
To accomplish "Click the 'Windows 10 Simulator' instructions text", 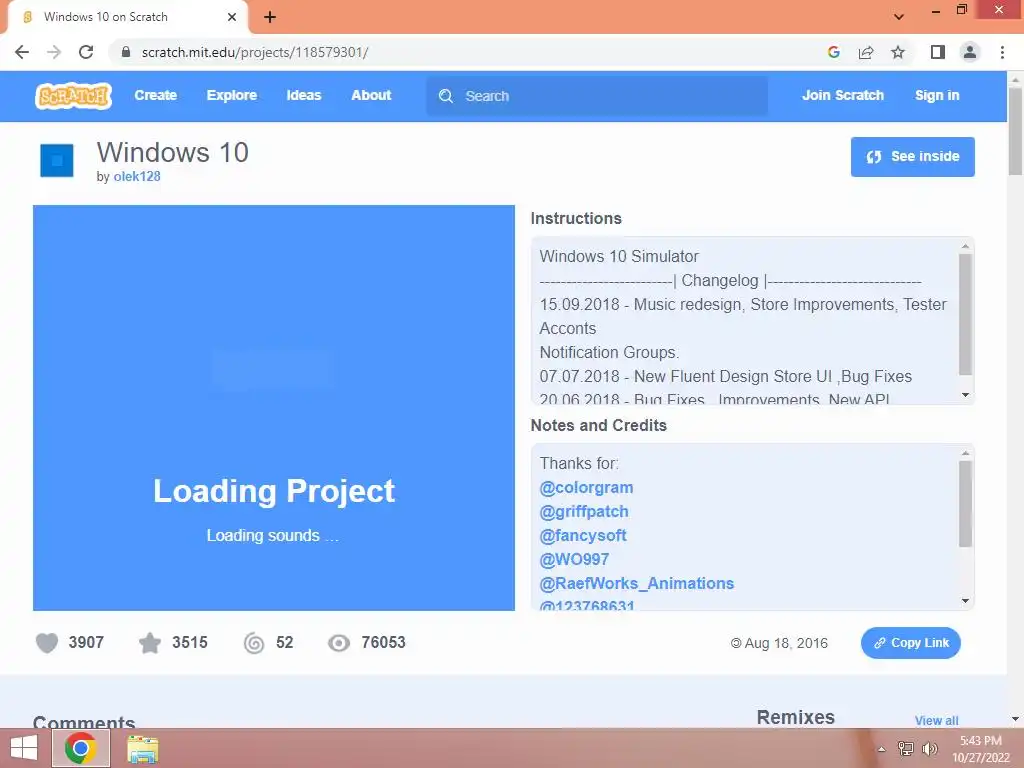I will (x=618, y=257).
